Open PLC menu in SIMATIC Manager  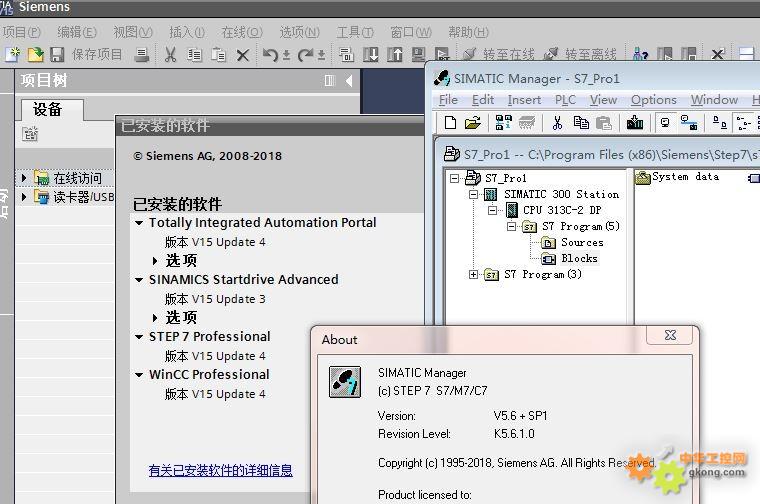(565, 100)
